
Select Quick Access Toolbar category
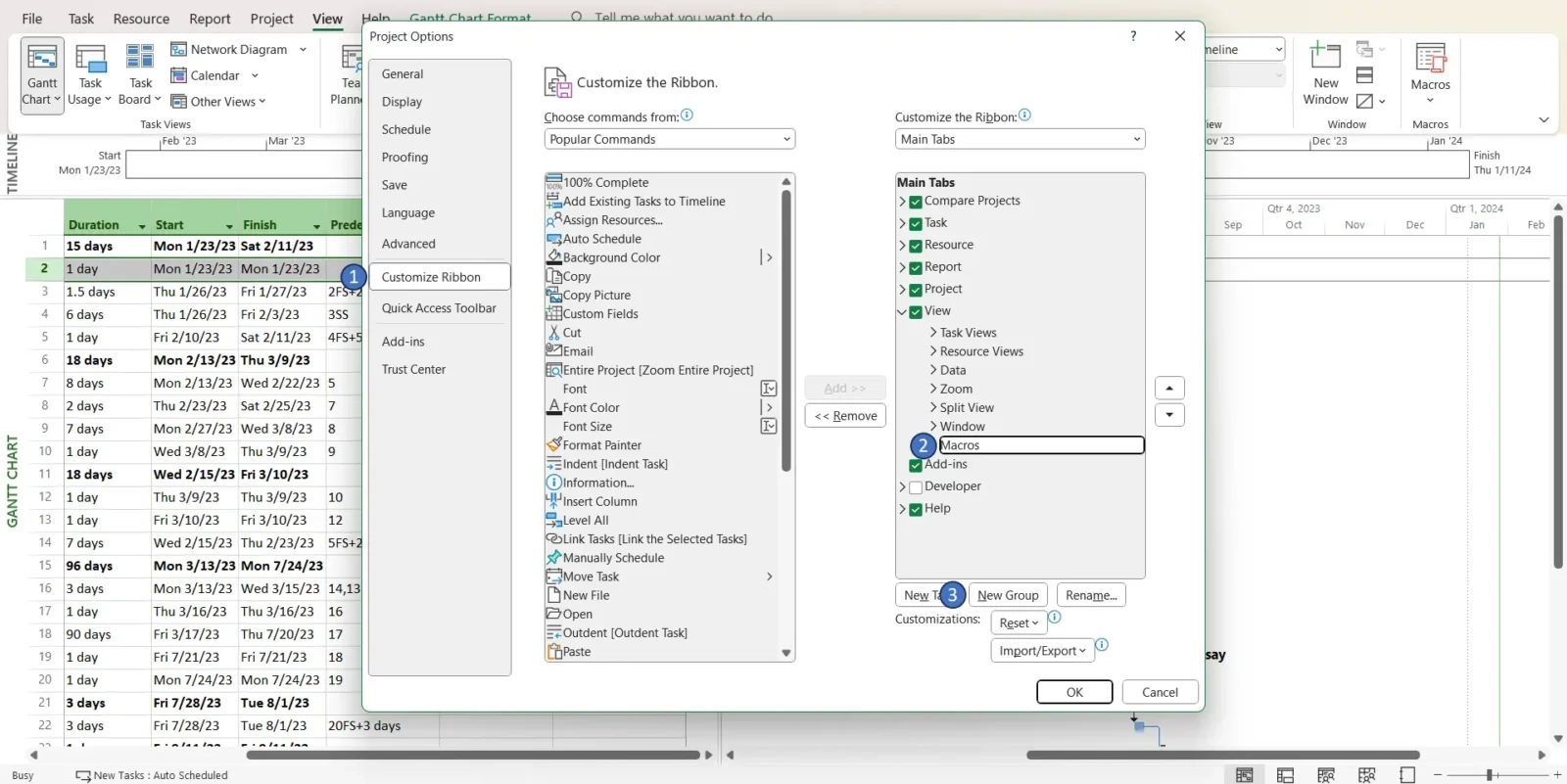pyautogui.click(x=439, y=308)
